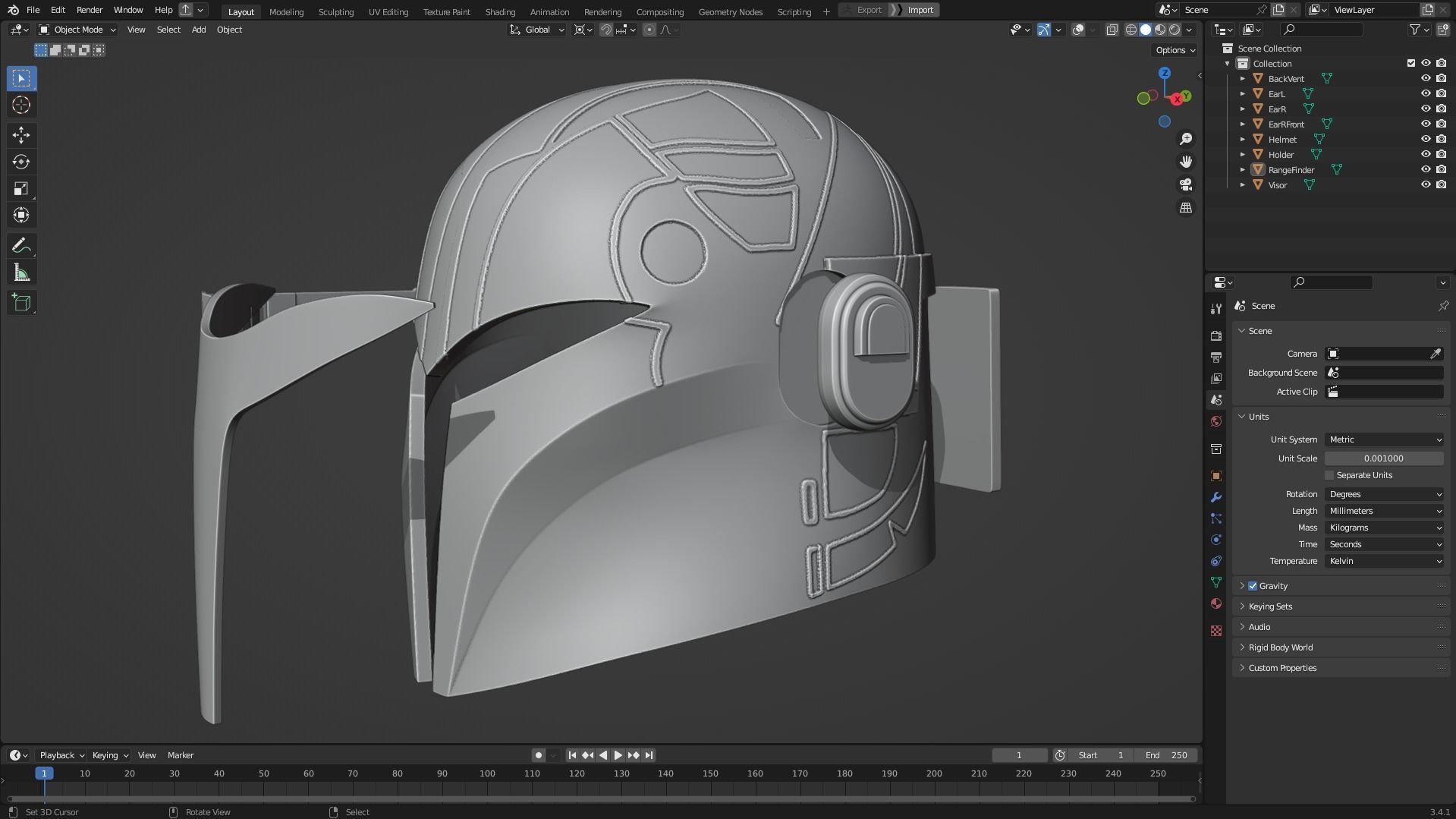Expand the BackVent tree item
Screen dimensions: 1456x819
(1242, 78)
